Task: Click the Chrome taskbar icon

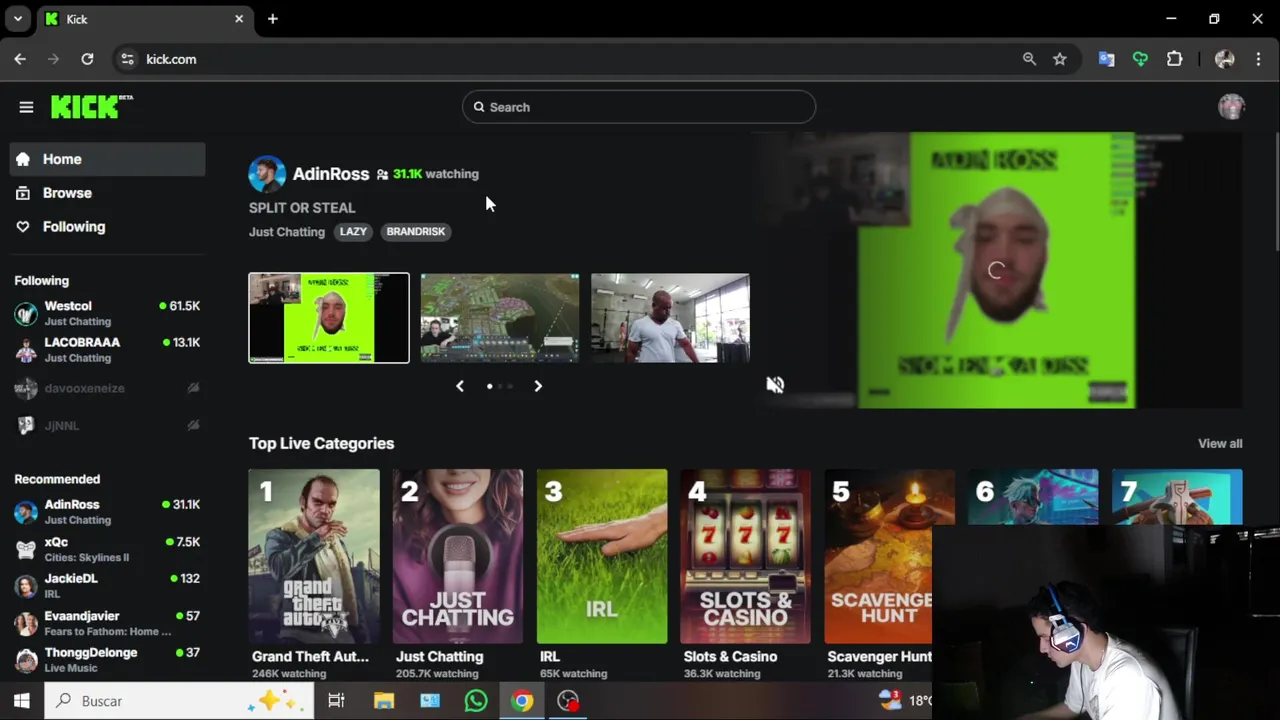Action: pyautogui.click(x=522, y=701)
